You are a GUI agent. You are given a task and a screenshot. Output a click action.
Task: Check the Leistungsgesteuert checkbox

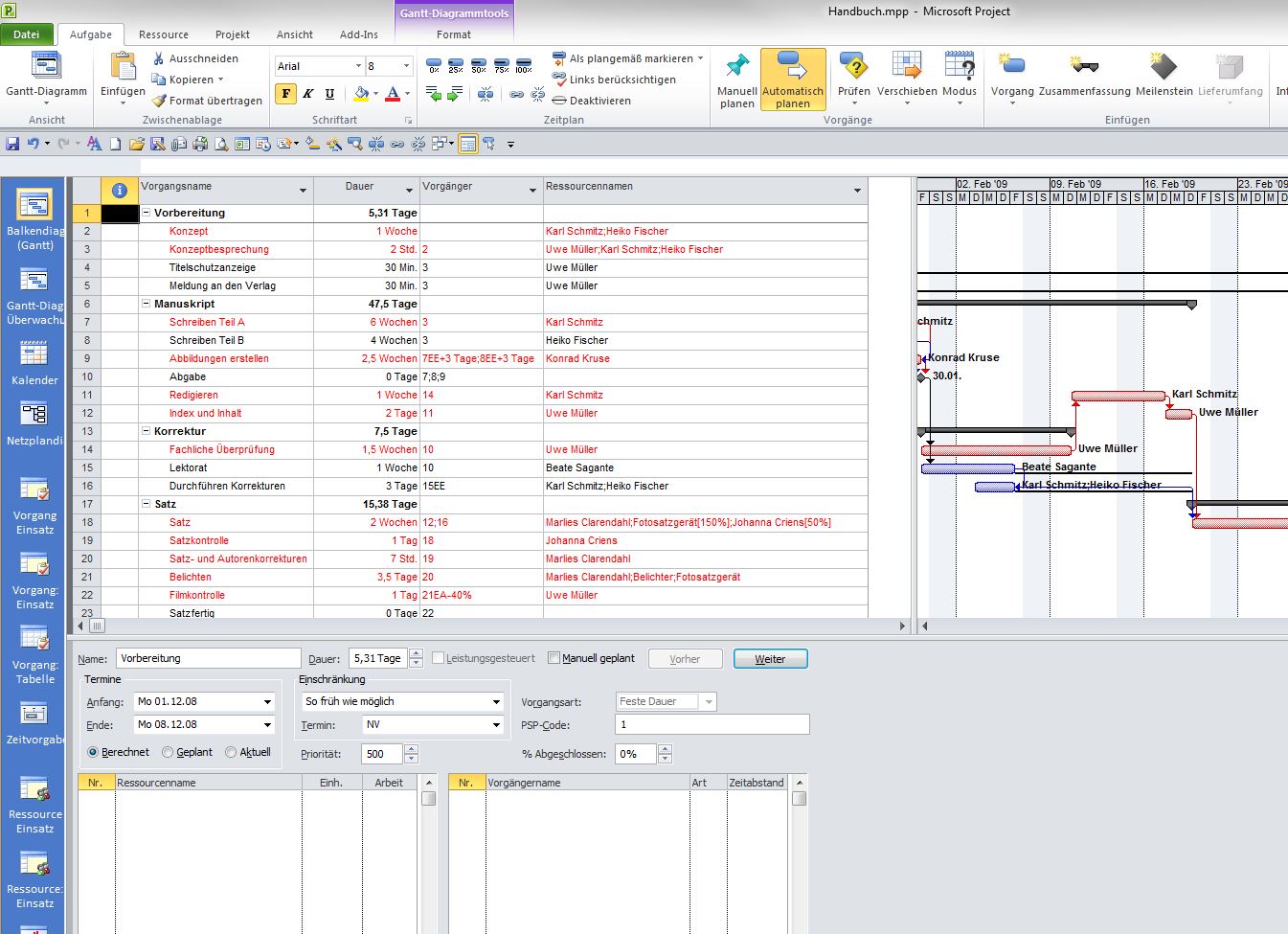439,658
